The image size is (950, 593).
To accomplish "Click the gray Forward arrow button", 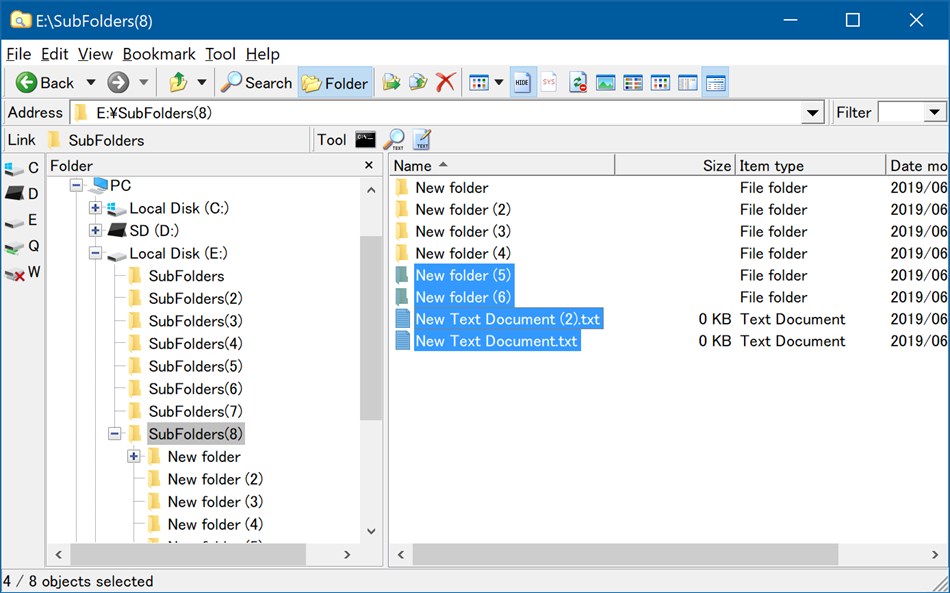I will click(x=118, y=82).
